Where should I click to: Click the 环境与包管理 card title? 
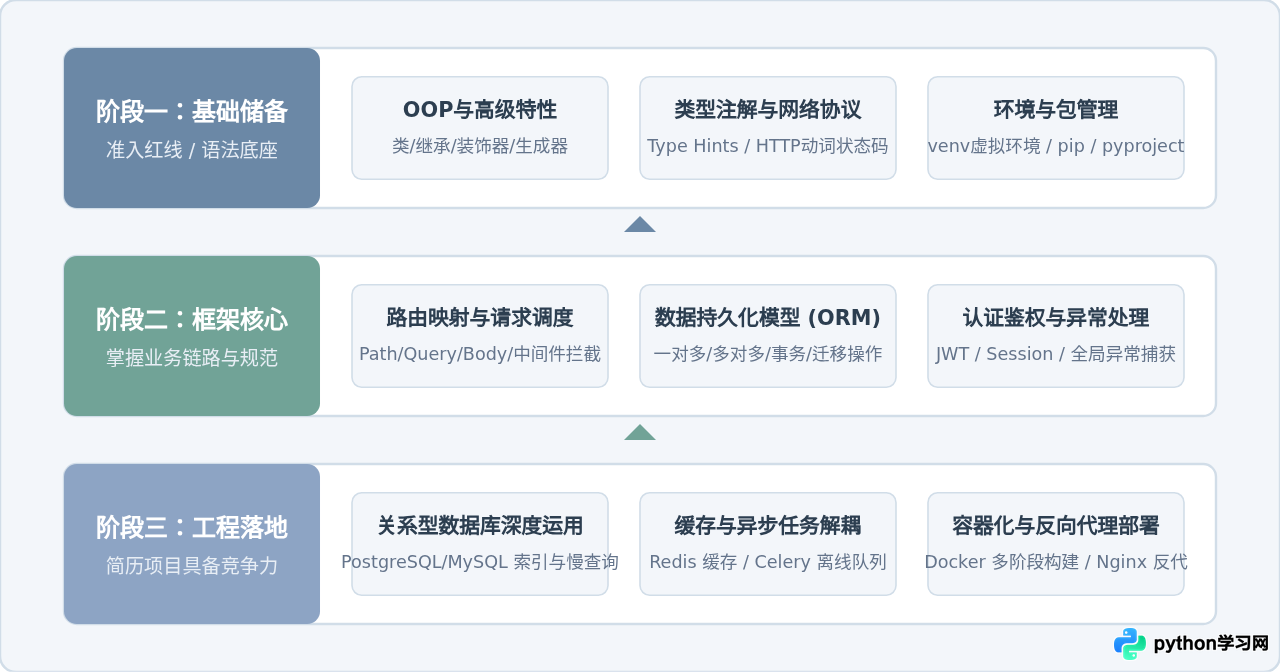point(1056,109)
